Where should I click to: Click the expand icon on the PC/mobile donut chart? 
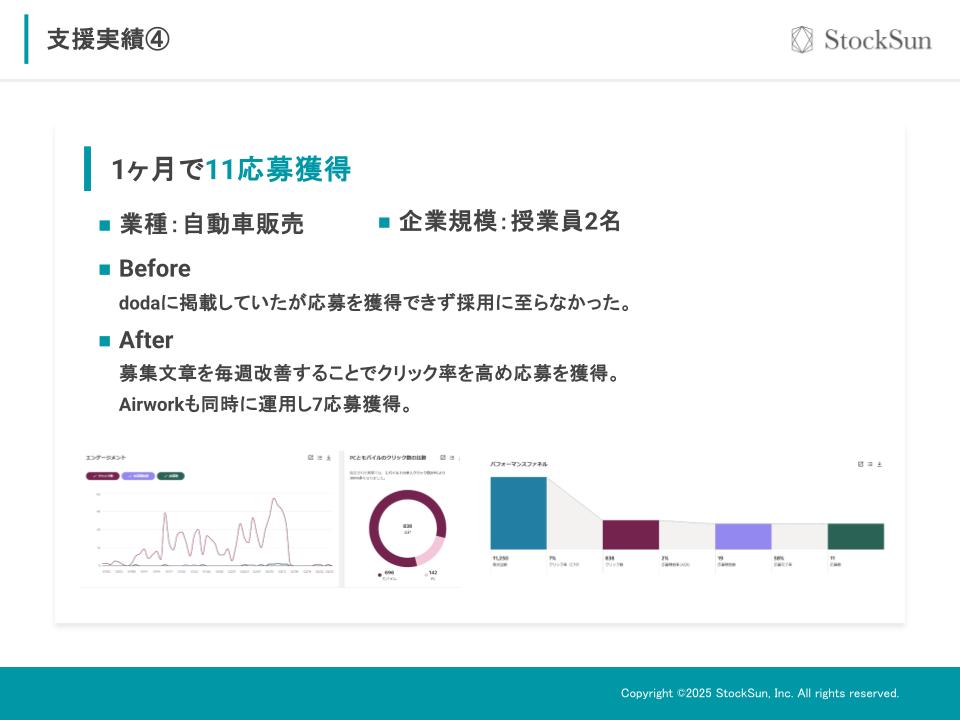pos(442,457)
